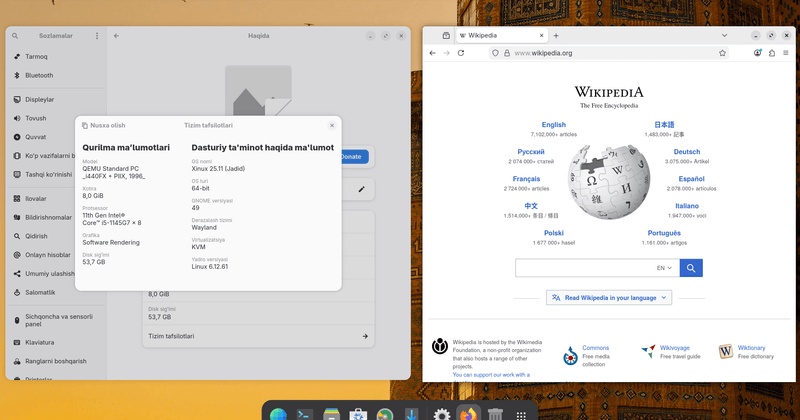Open the 中文 Wikipedia link
800x420 pixels.
[x=531, y=206]
